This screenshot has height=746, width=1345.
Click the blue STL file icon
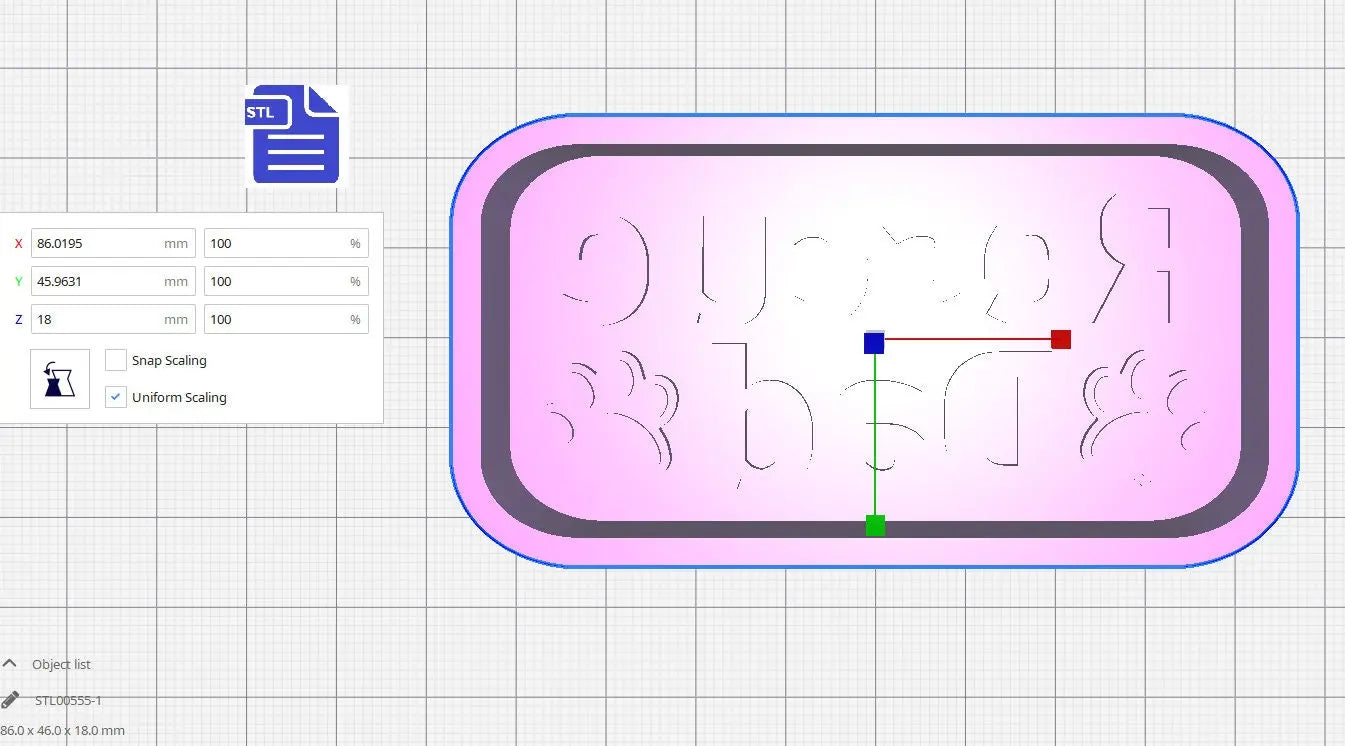tap(296, 135)
